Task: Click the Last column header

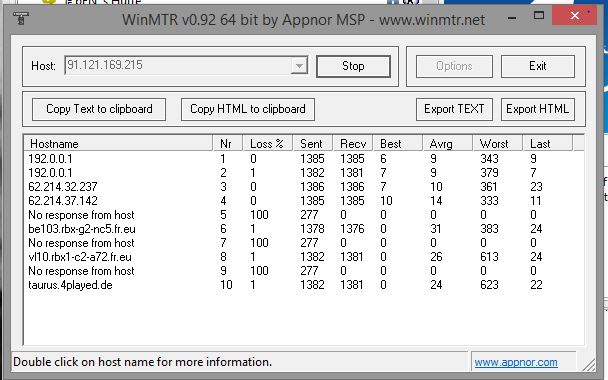Action: point(548,143)
